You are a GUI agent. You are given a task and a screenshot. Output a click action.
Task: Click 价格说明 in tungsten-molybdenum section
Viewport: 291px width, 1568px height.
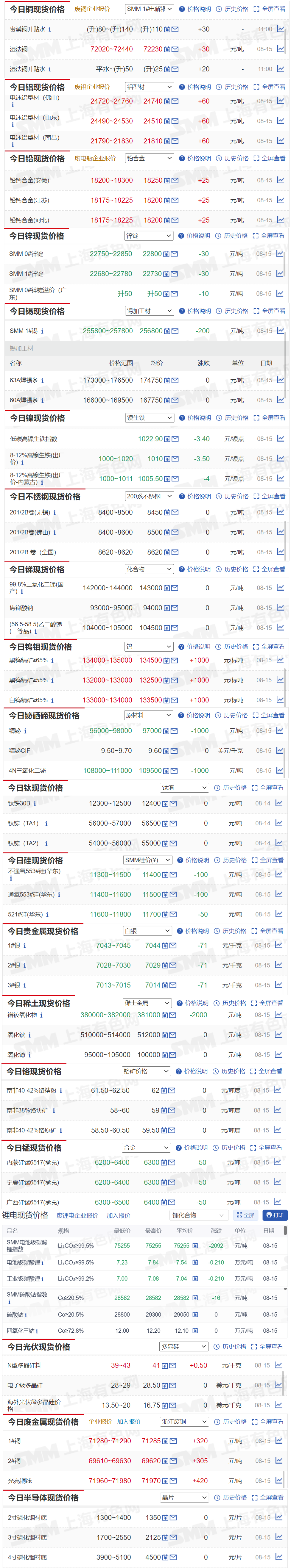coord(194,647)
